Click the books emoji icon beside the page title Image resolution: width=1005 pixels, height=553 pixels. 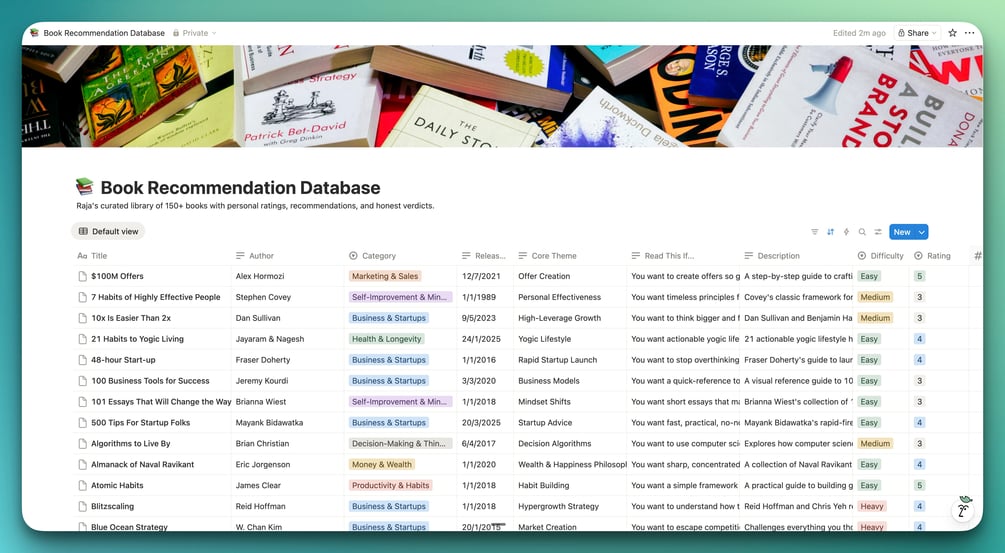[x=84, y=186]
